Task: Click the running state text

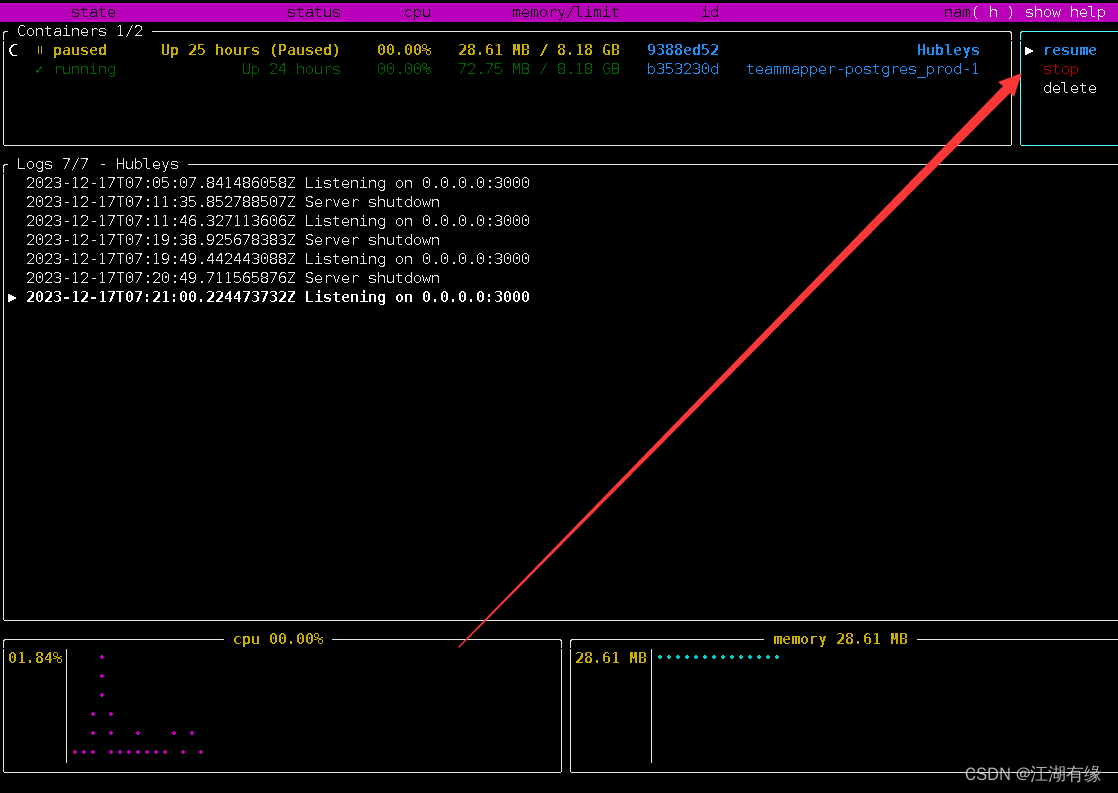Action: point(84,69)
